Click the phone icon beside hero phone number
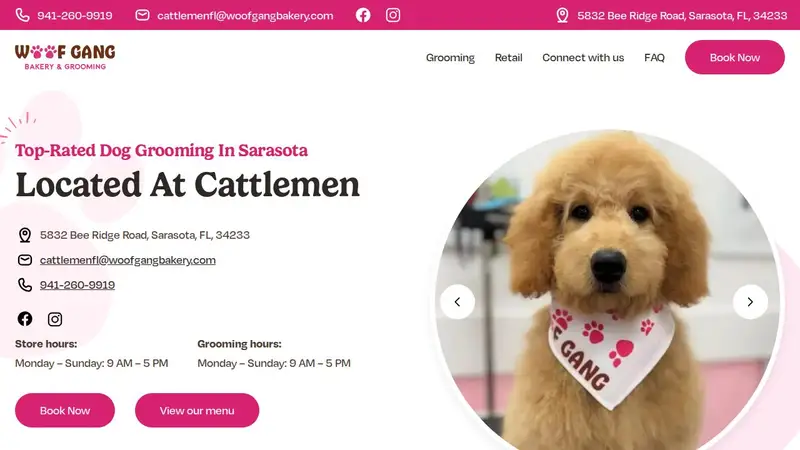The height and width of the screenshot is (450, 800). [x=24, y=285]
